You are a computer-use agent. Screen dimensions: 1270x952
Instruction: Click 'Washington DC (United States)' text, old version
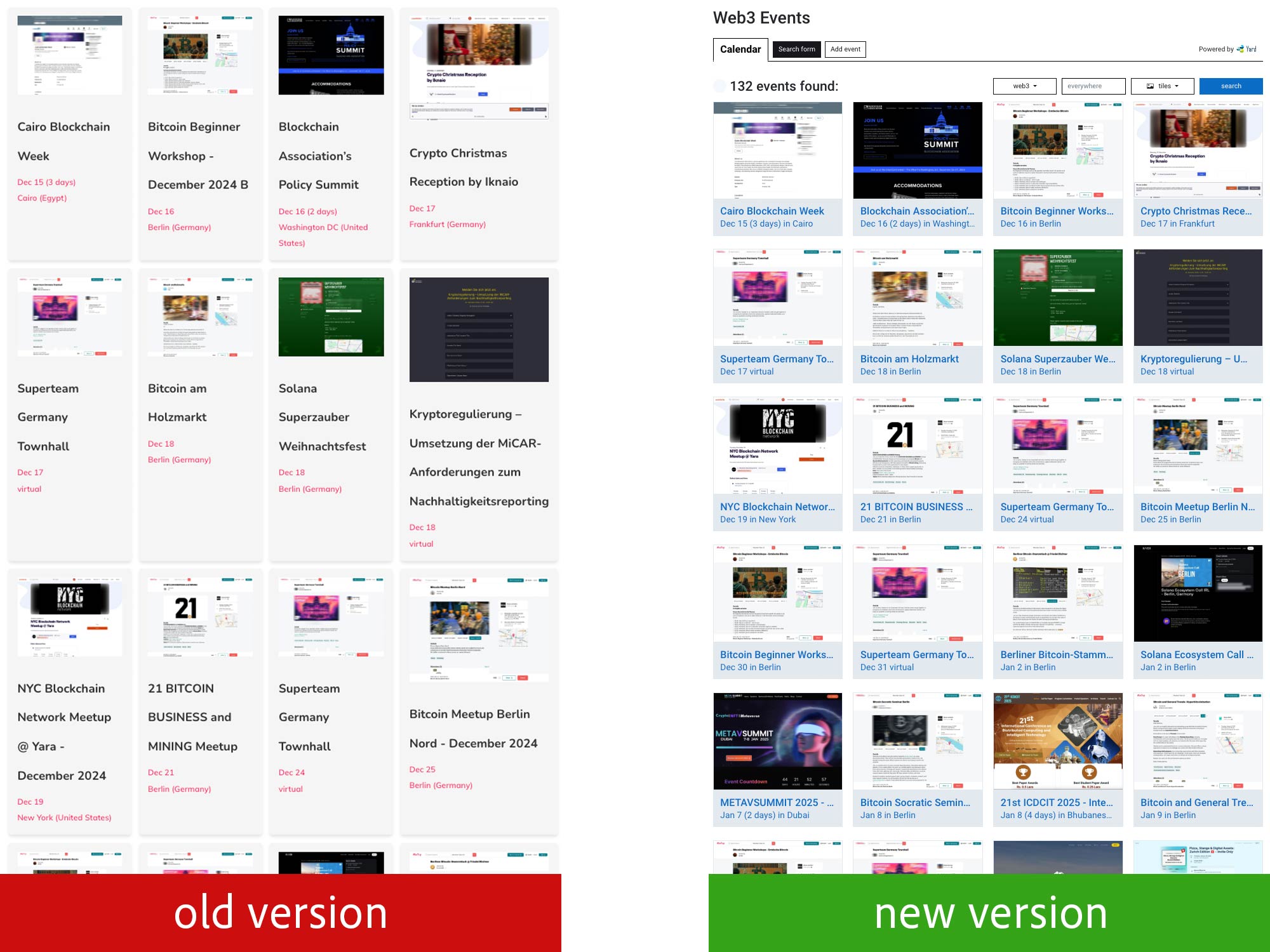point(323,235)
